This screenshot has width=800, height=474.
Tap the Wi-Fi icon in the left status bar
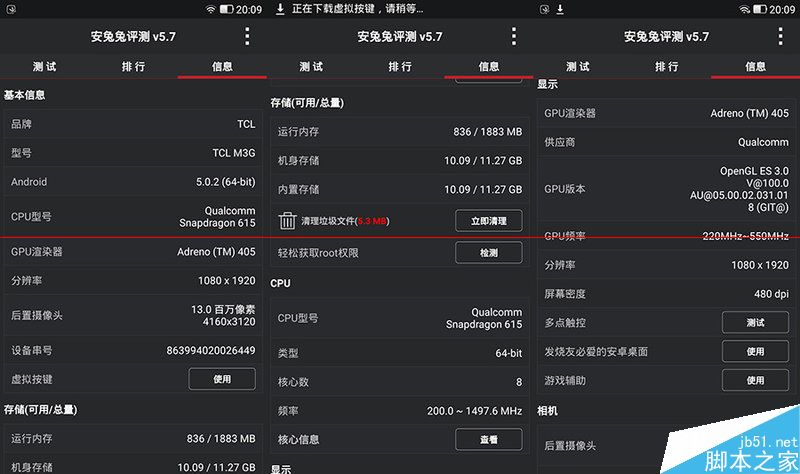tap(211, 9)
